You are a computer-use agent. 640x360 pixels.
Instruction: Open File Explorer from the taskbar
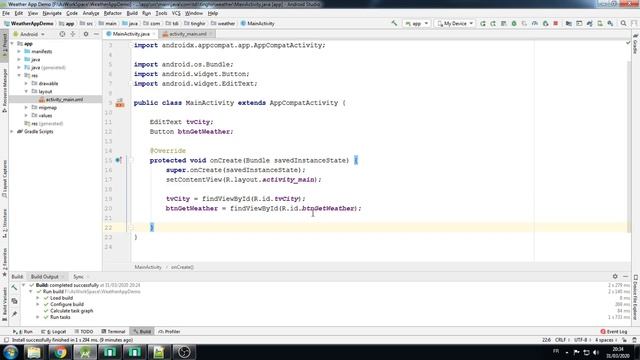(34, 352)
